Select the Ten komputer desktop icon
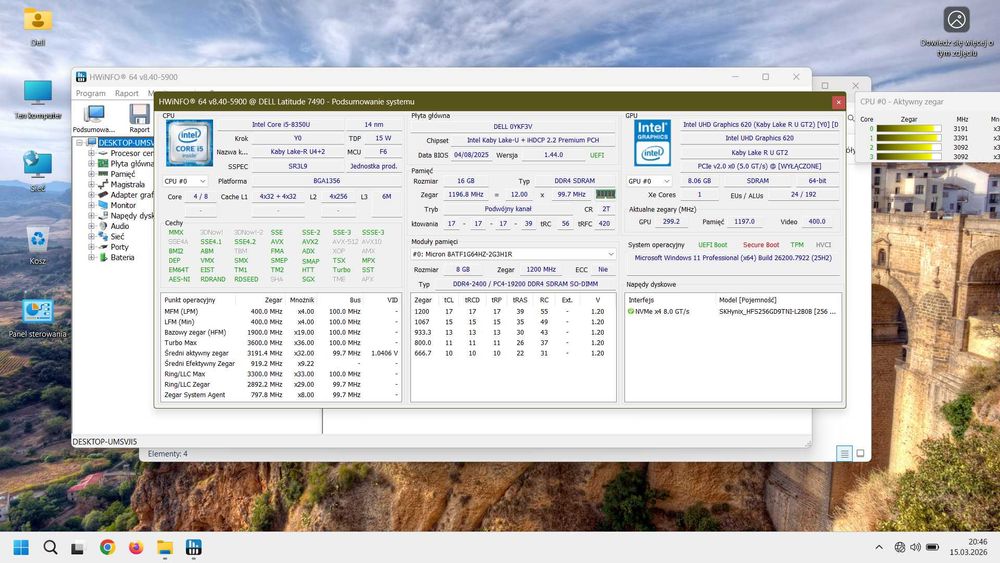 coord(38,100)
